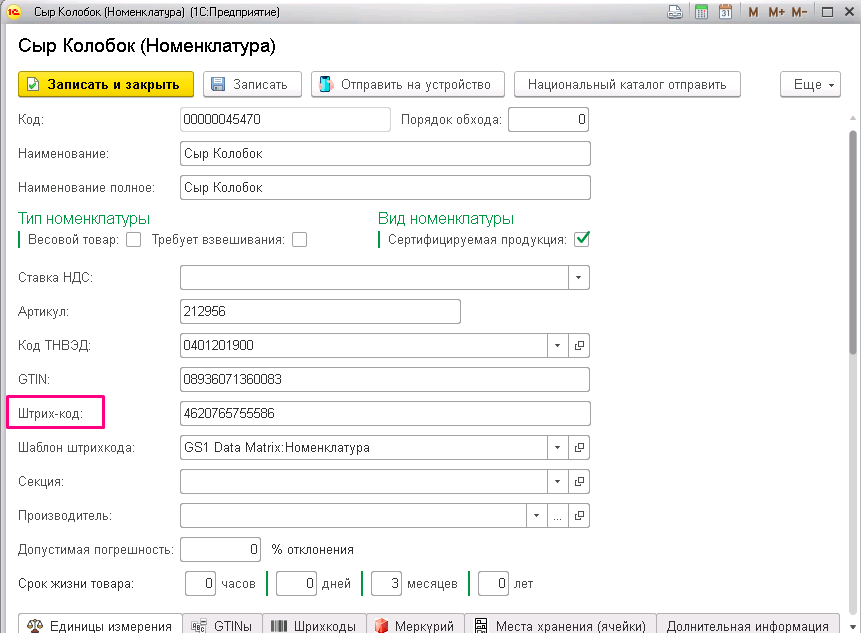Tick the Требует взвешивания checkbox

coord(299,240)
